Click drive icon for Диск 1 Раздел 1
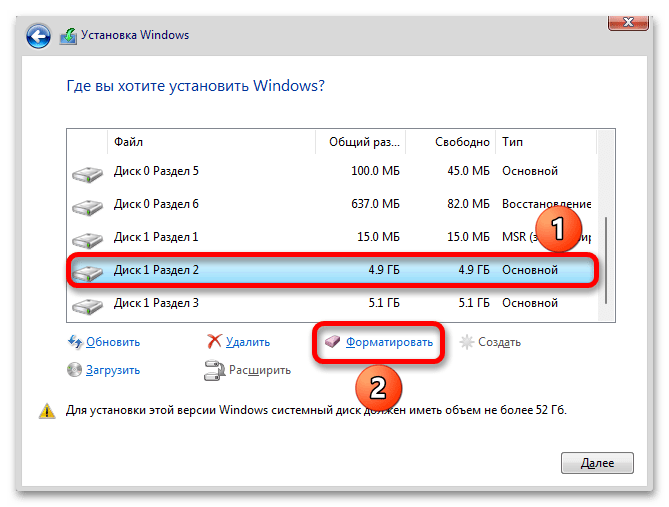Image resolution: width=669 pixels, height=507 pixels. pyautogui.click(x=87, y=239)
